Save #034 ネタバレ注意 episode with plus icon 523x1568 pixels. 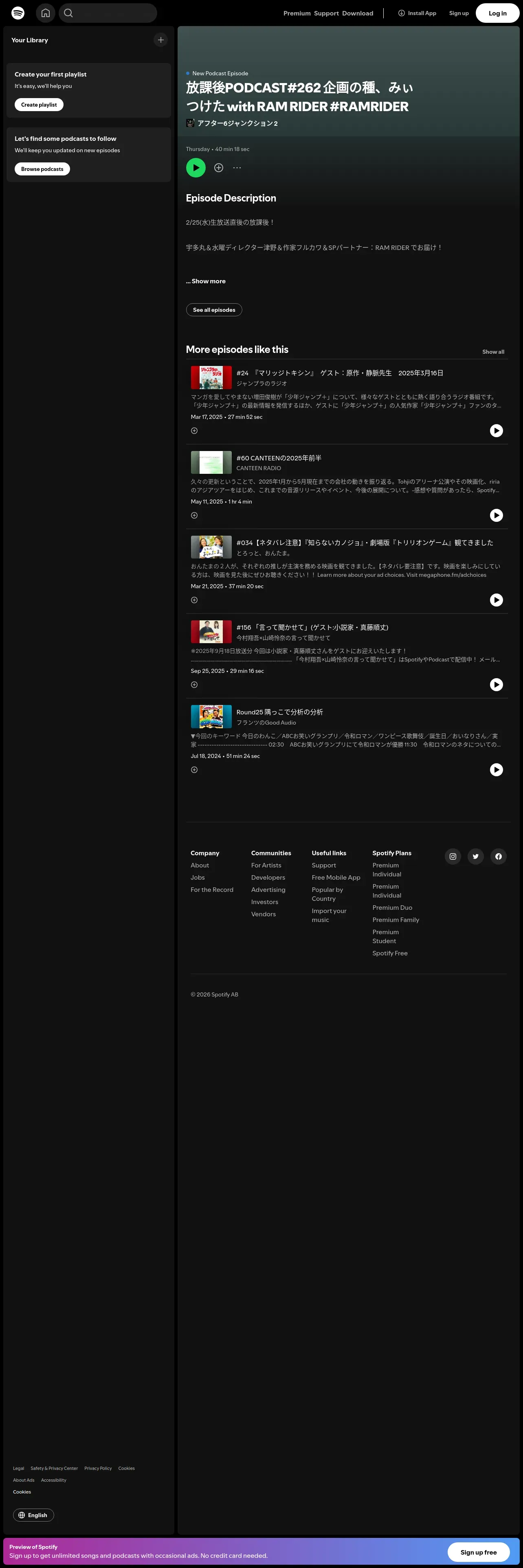click(x=194, y=600)
